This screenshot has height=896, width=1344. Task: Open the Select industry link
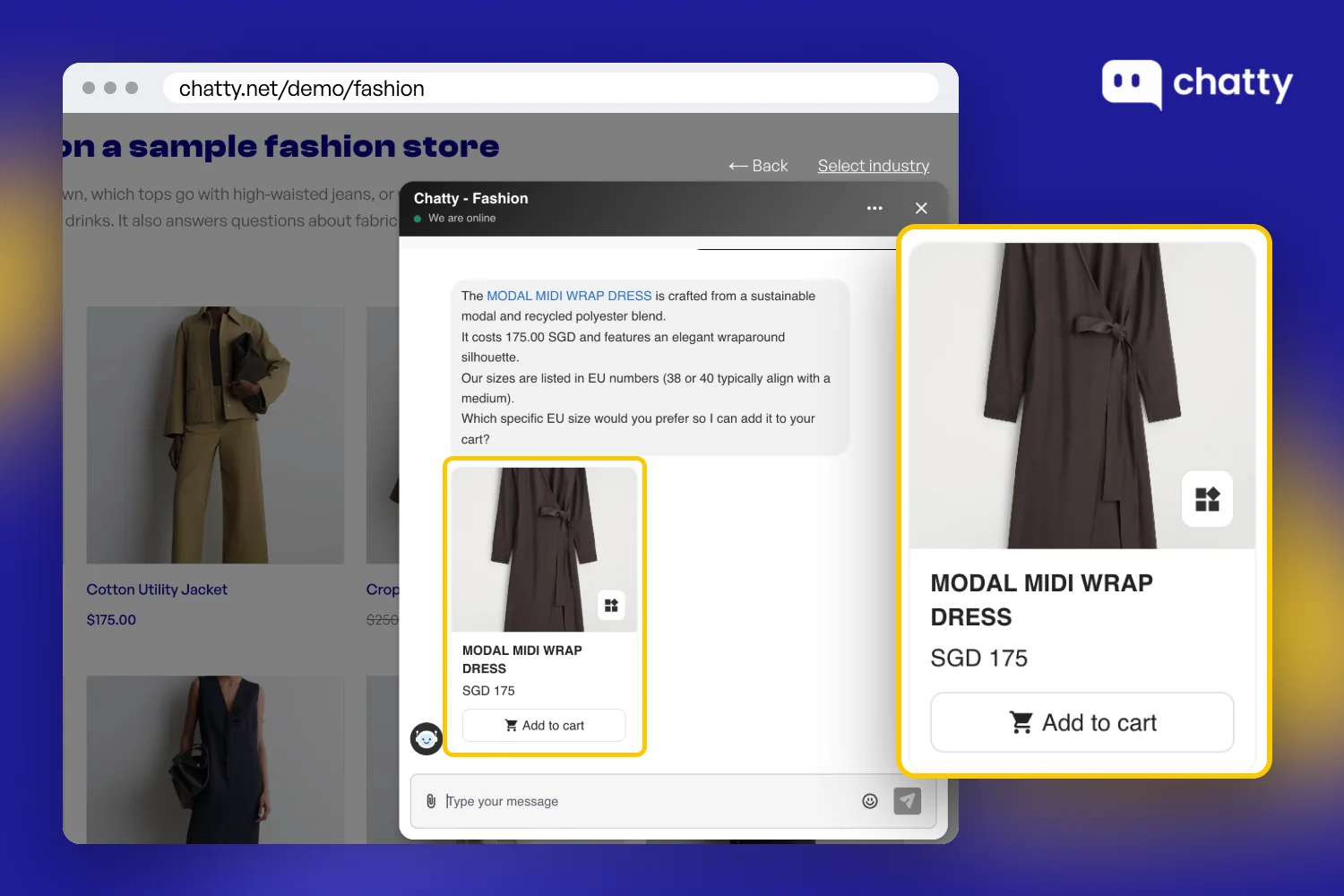pyautogui.click(x=874, y=166)
